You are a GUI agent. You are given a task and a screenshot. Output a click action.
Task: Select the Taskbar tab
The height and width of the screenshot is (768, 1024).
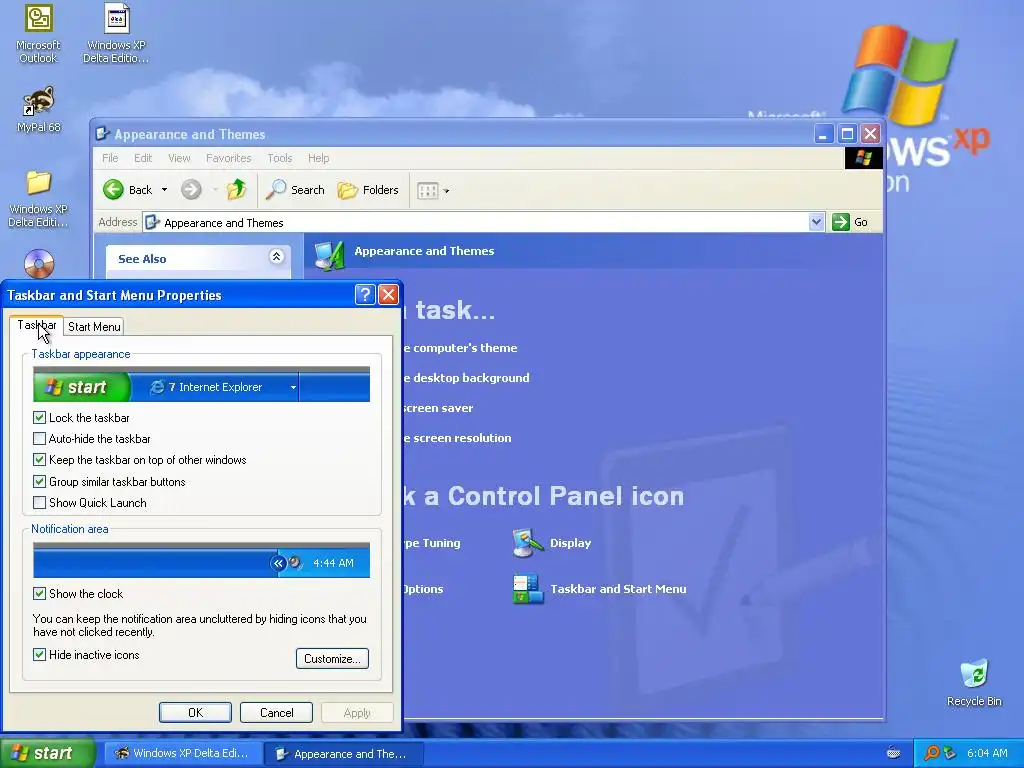point(37,325)
